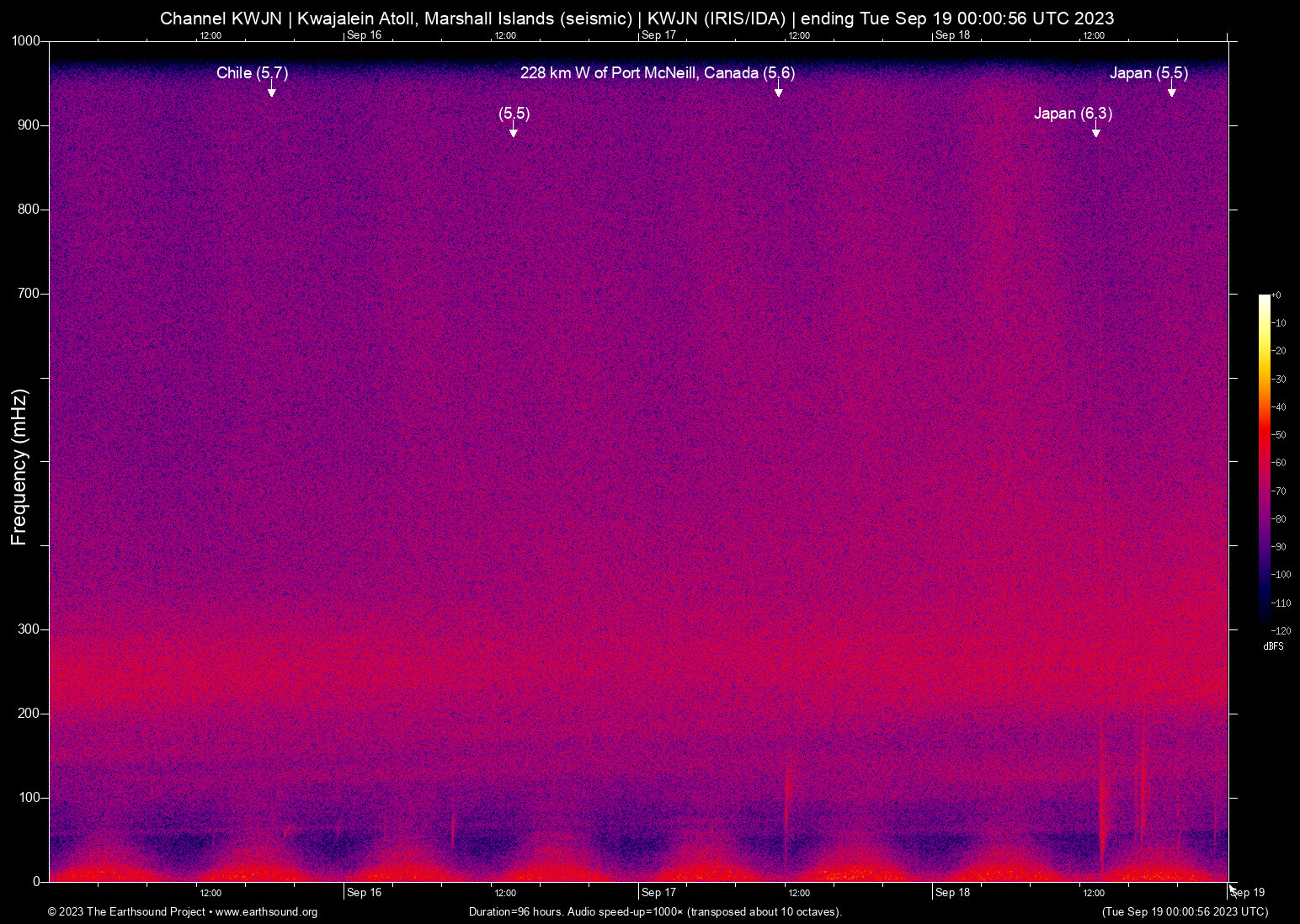Click the dBFS color scale bar

click(x=1264, y=461)
